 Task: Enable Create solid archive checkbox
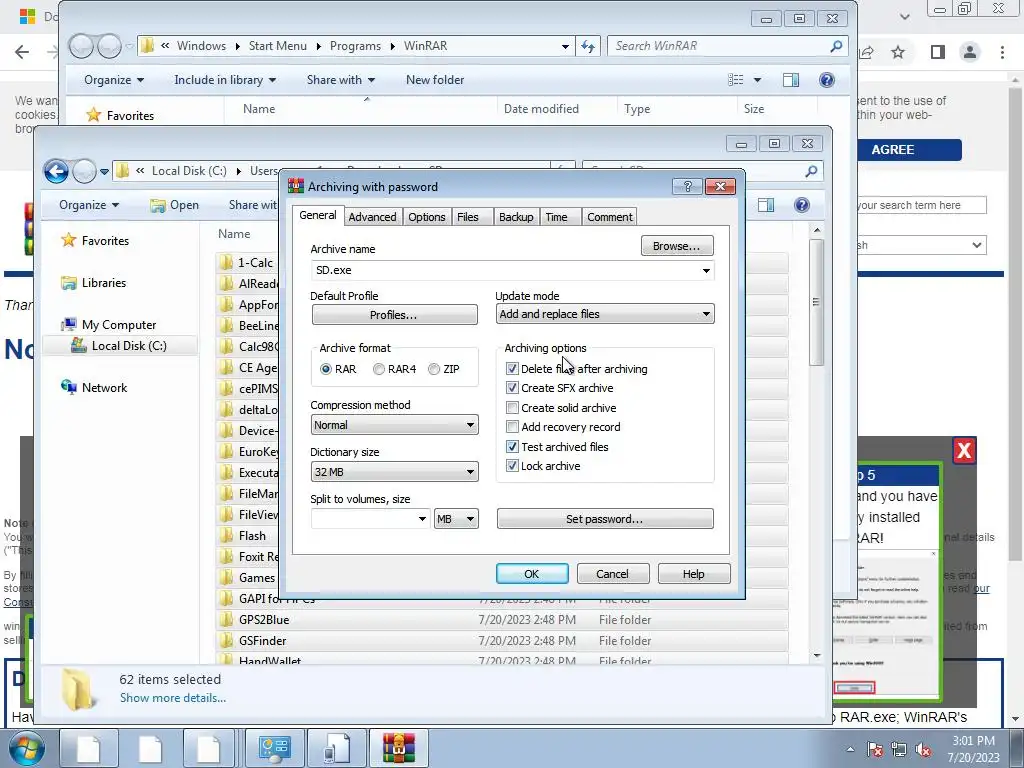click(512, 408)
